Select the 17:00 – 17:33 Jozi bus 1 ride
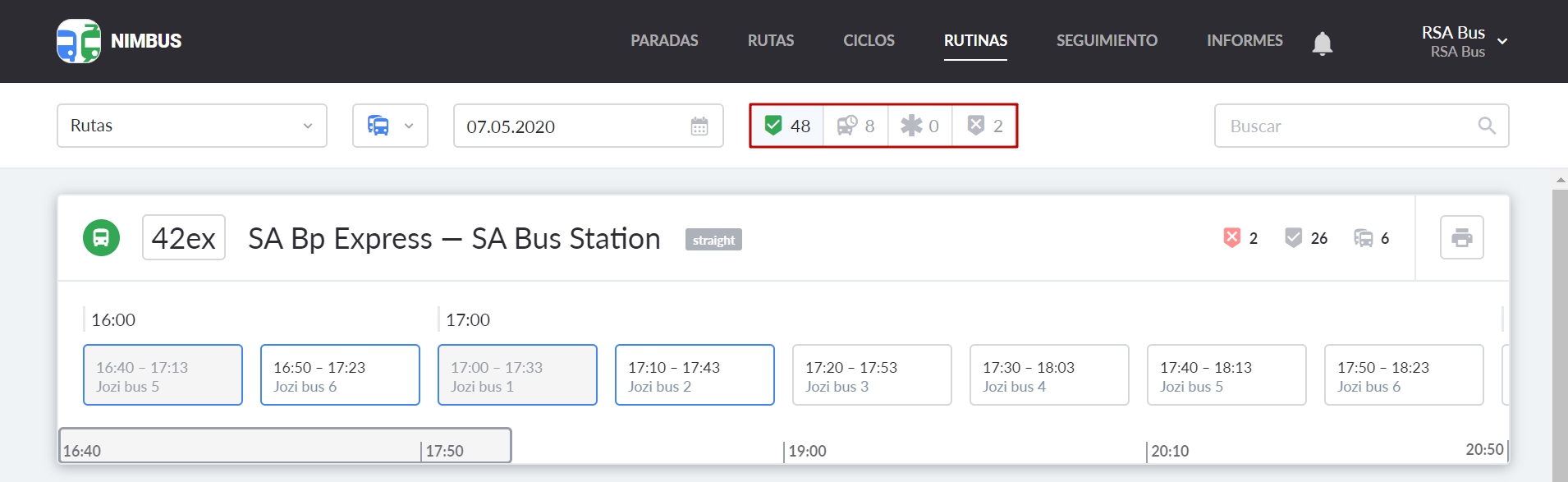 (517, 375)
